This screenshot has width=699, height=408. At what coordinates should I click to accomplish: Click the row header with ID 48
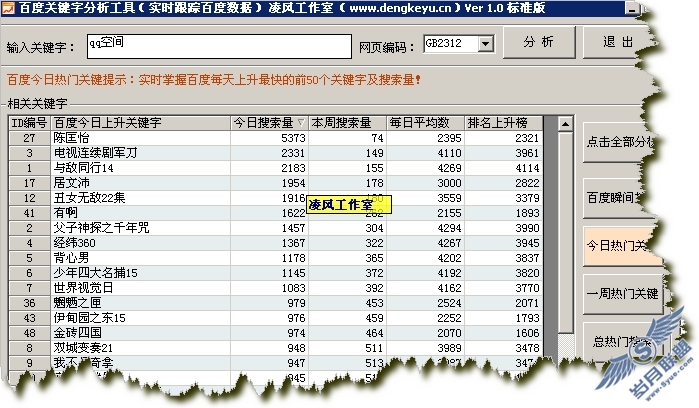pyautogui.click(x=29, y=333)
